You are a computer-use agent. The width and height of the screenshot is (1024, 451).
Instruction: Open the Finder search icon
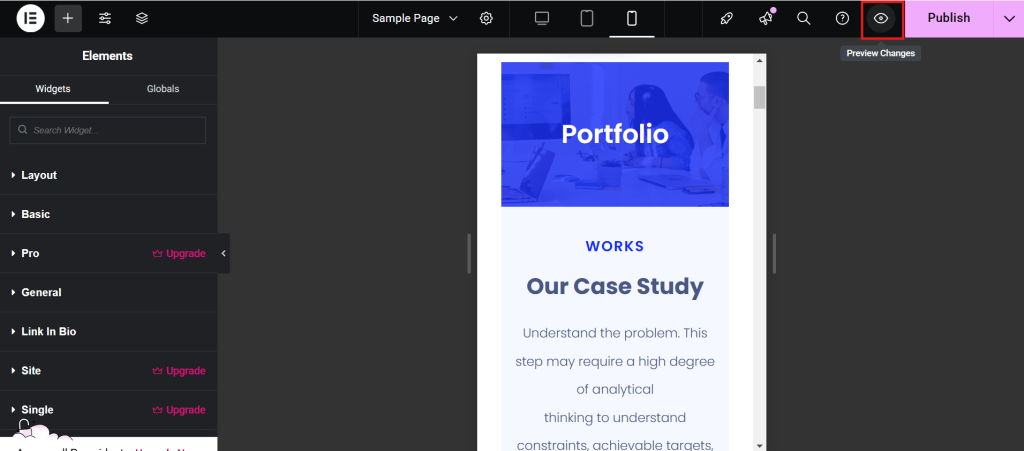click(x=804, y=18)
